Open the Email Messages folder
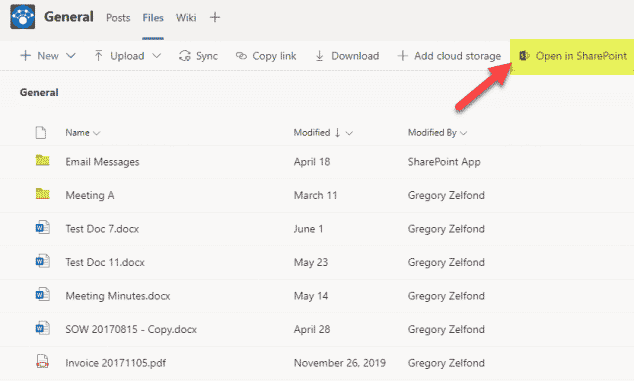 pyautogui.click(x=102, y=162)
